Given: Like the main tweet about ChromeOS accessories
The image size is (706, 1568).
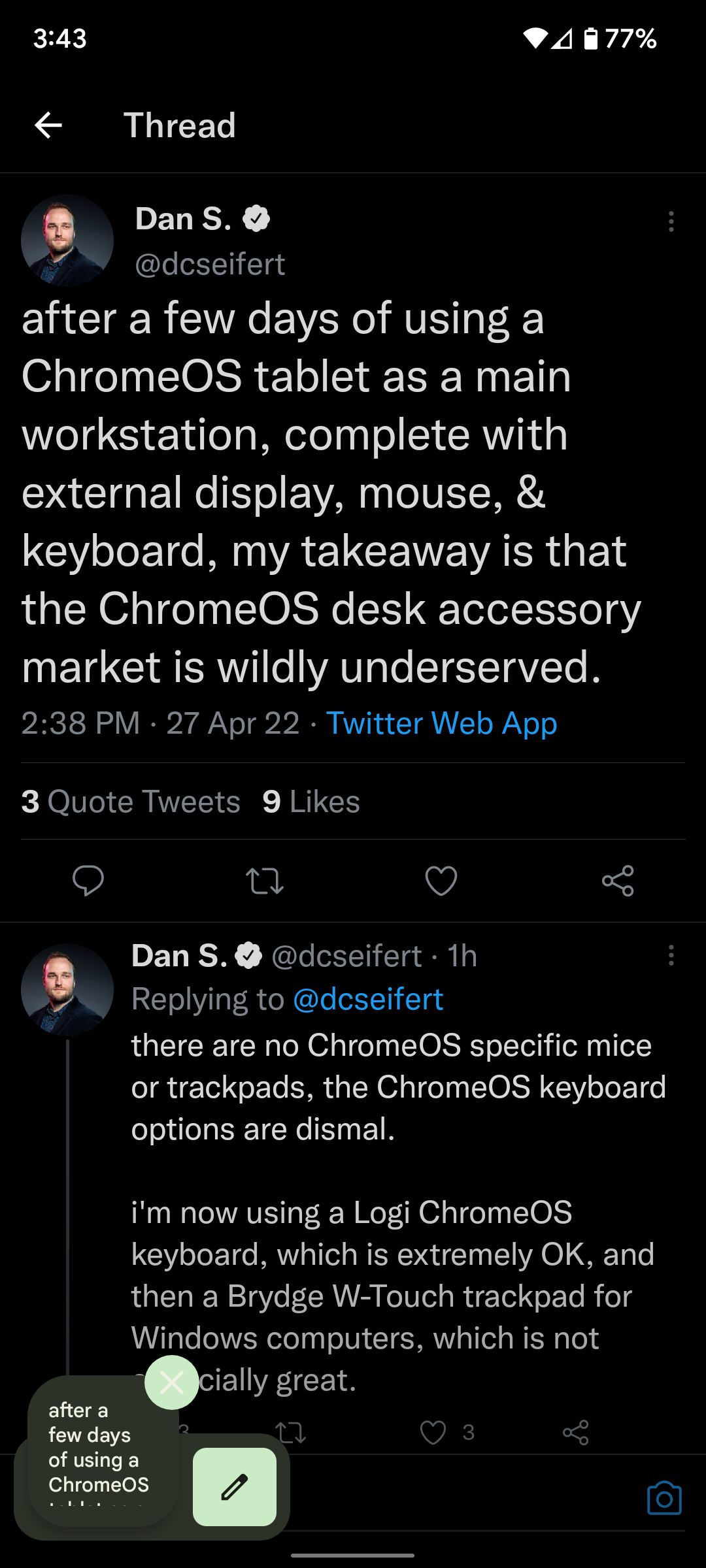Looking at the screenshot, I should 441,881.
